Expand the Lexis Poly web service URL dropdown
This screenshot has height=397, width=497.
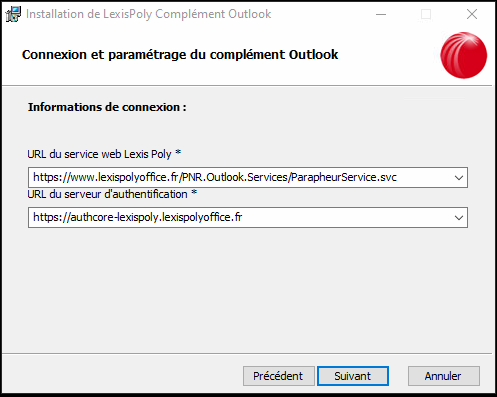459,178
